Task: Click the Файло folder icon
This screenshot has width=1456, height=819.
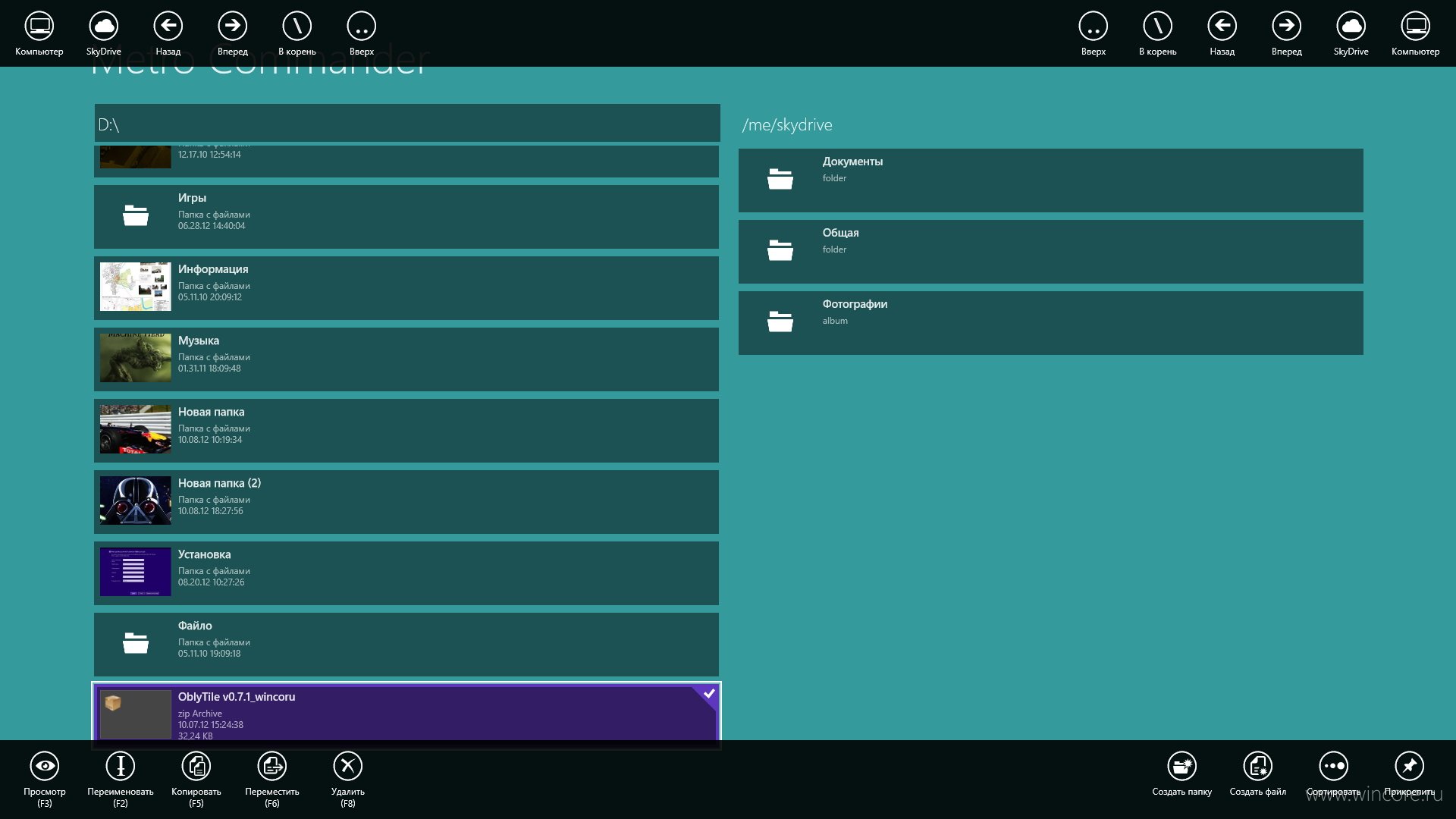Action: [136, 643]
